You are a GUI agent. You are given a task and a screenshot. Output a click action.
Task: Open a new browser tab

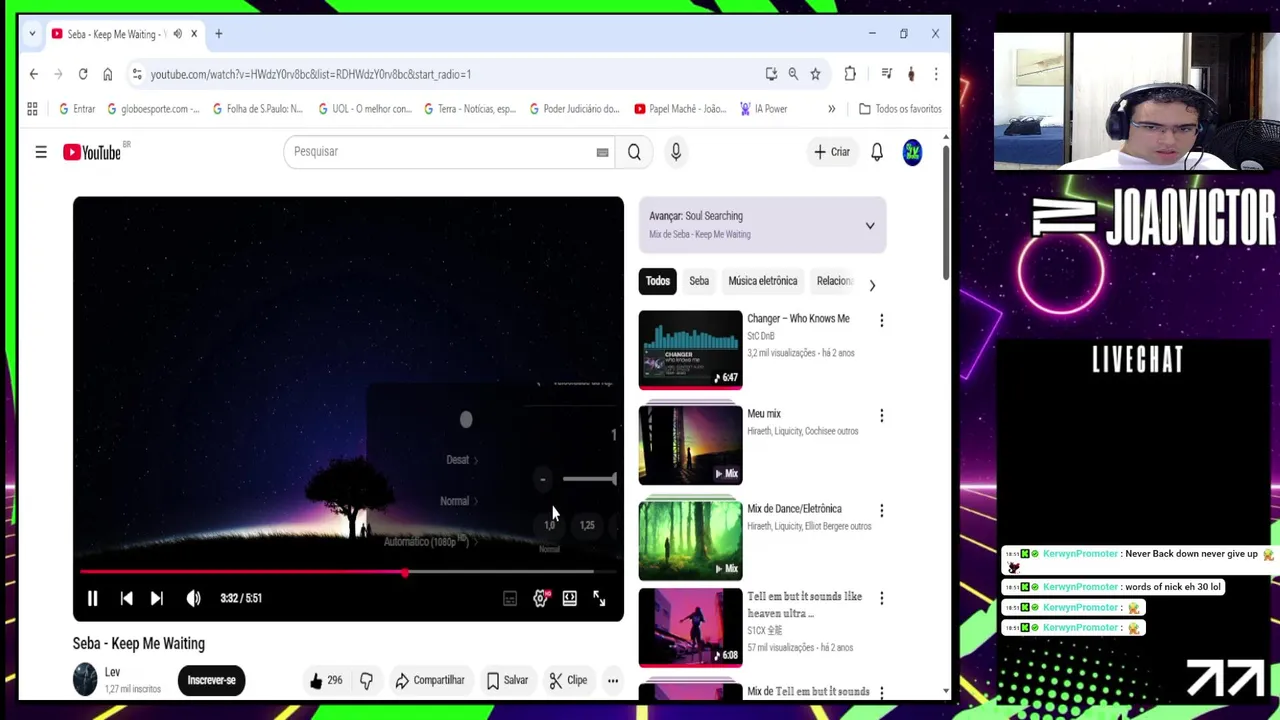(x=218, y=34)
